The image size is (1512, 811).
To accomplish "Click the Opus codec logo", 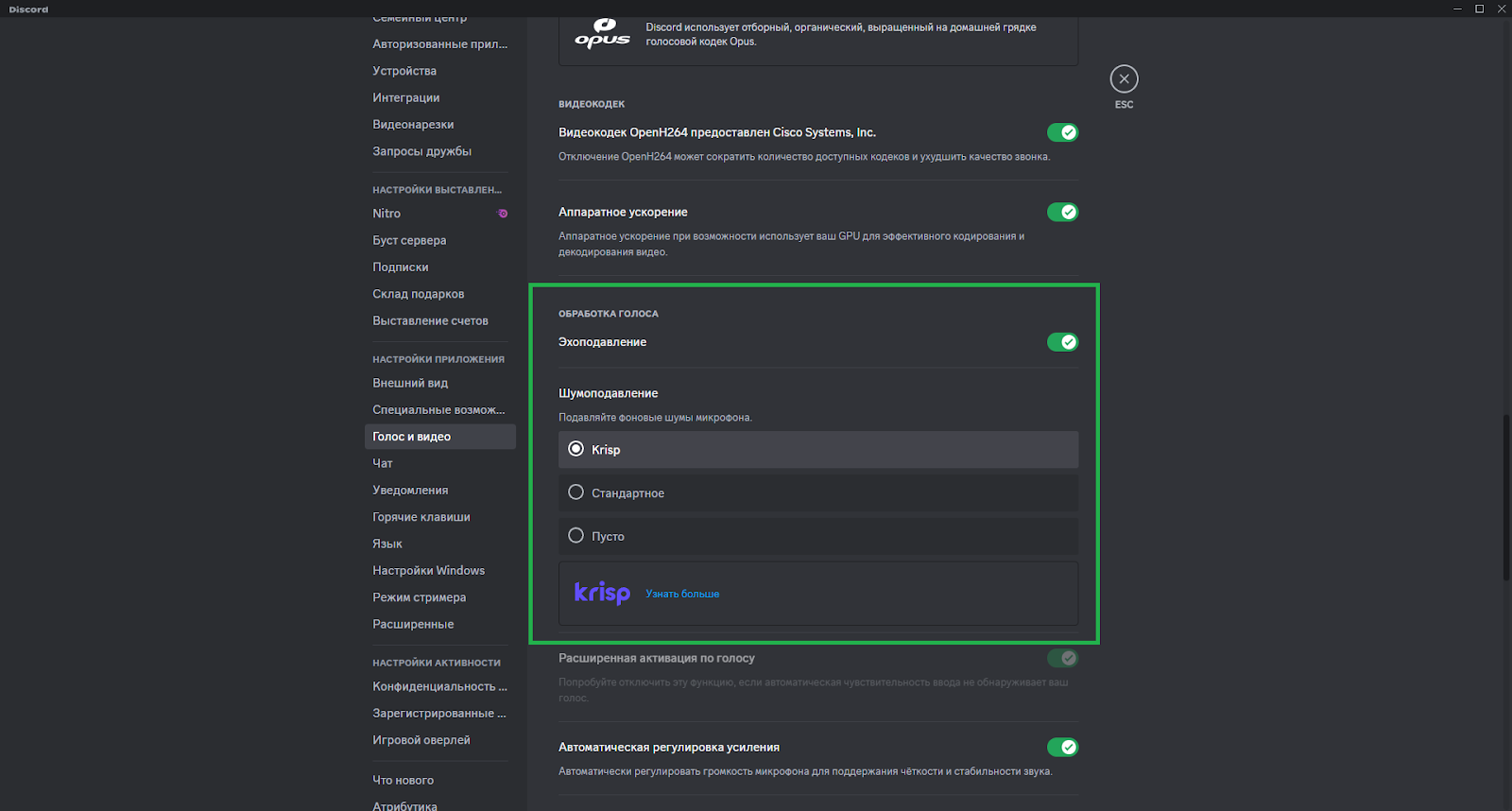I will click(x=602, y=34).
